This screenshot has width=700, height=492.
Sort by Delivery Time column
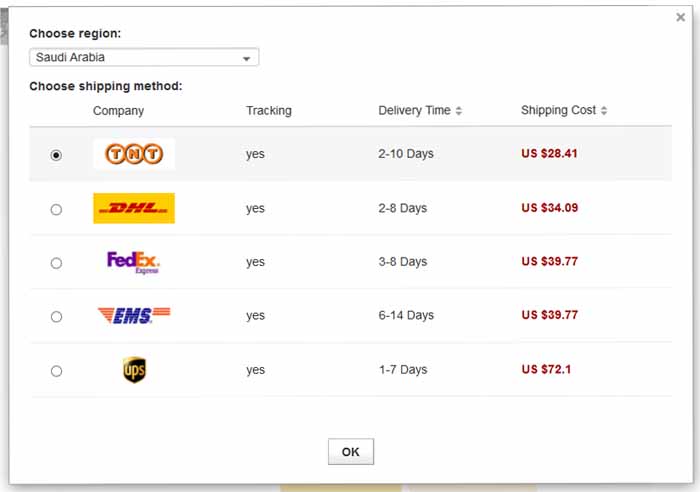[x=420, y=110]
